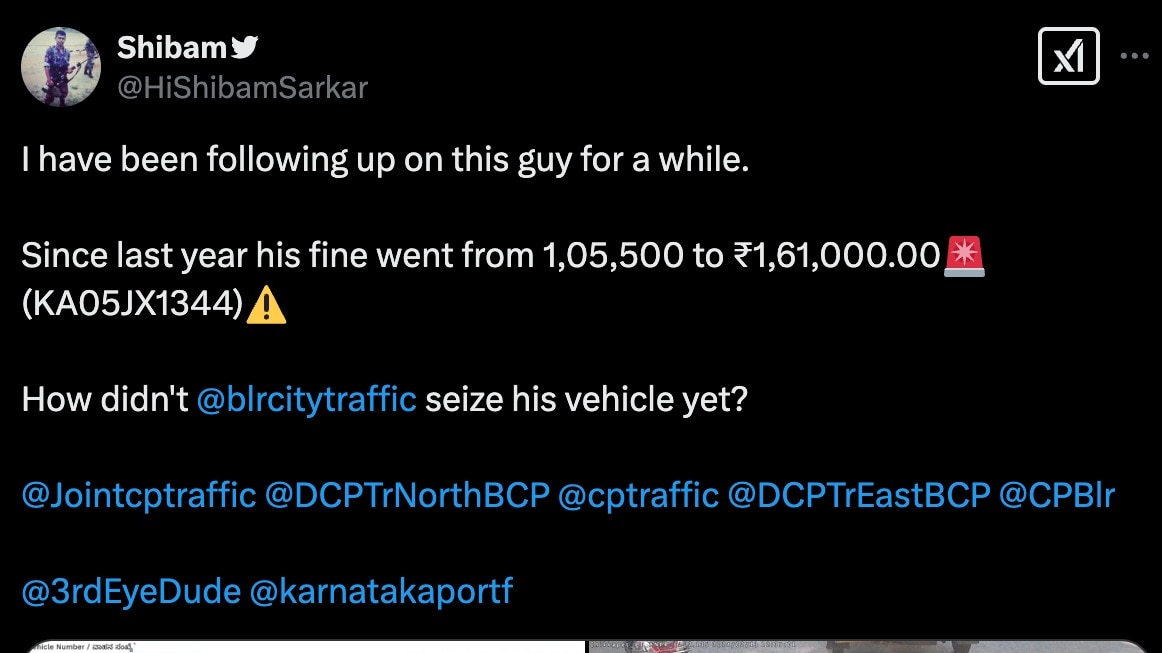Screen dimensions: 1162x653
Task: Go to the @Jointcptraffic profile mention
Action: [138, 495]
